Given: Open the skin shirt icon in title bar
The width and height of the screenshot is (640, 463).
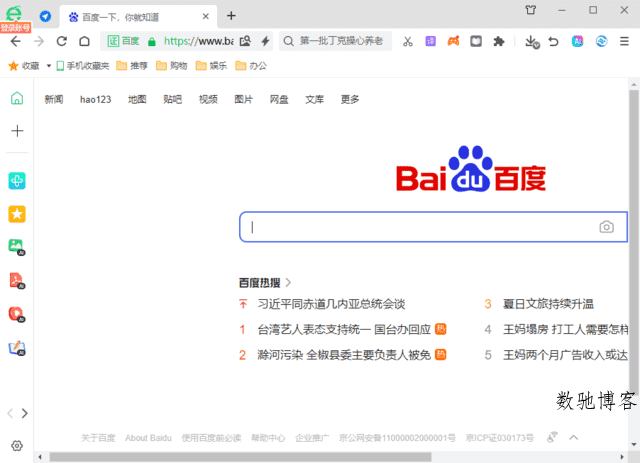Looking at the screenshot, I should point(531,10).
